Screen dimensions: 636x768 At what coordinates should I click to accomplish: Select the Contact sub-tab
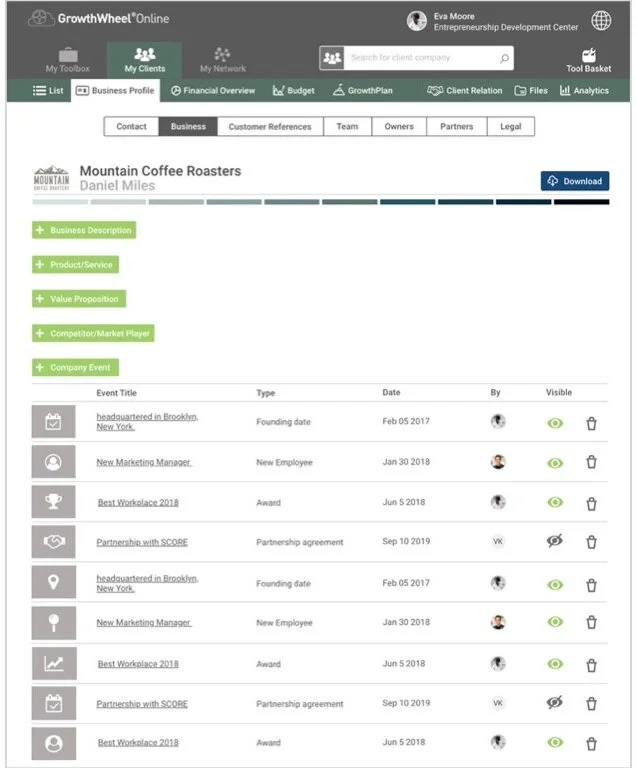tap(131, 126)
